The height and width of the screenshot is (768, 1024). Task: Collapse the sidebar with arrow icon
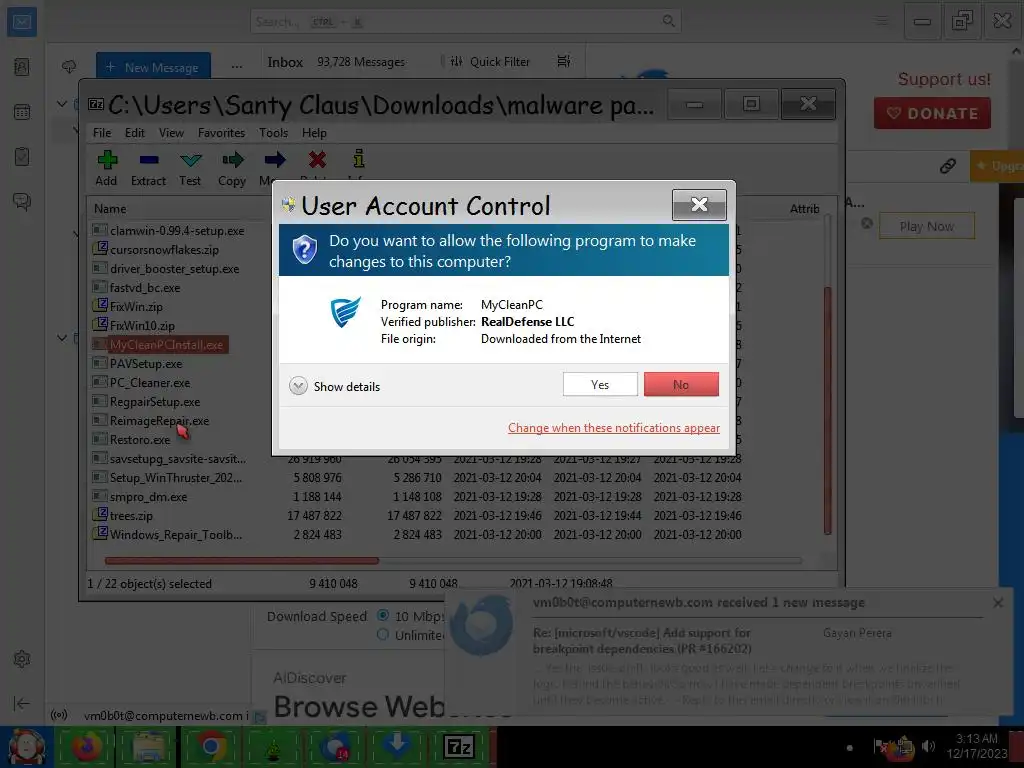coord(22,703)
